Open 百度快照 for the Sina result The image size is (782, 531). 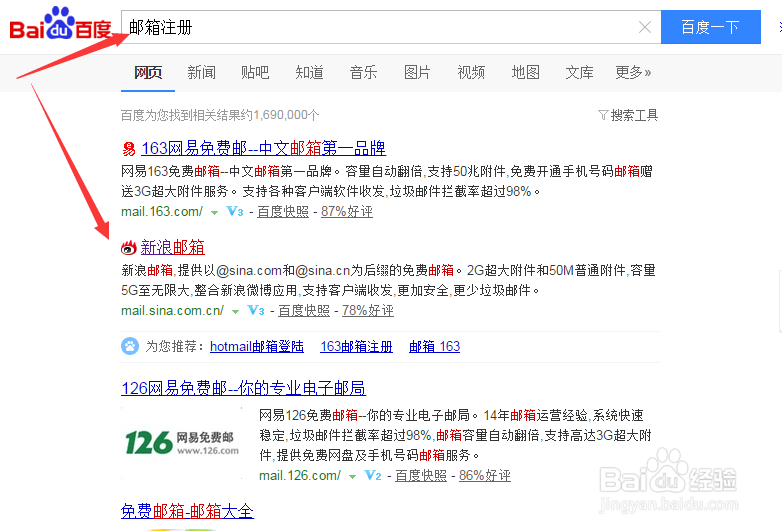pyautogui.click(x=304, y=311)
